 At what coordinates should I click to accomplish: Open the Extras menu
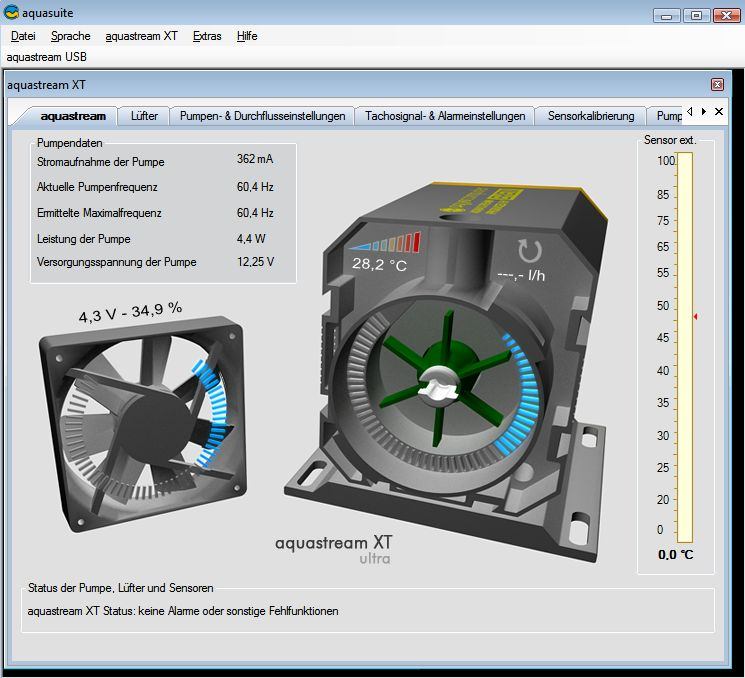pos(207,36)
